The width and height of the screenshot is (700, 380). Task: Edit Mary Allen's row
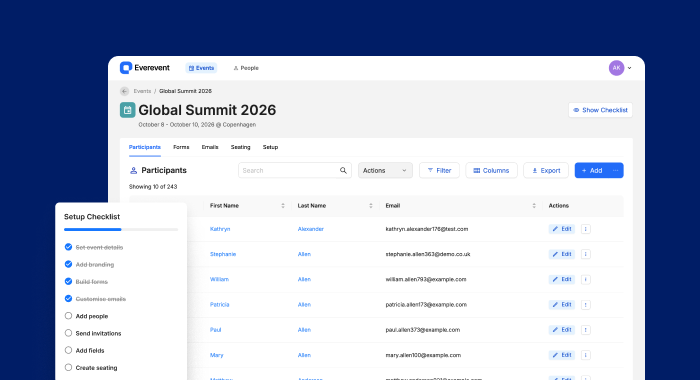562,355
